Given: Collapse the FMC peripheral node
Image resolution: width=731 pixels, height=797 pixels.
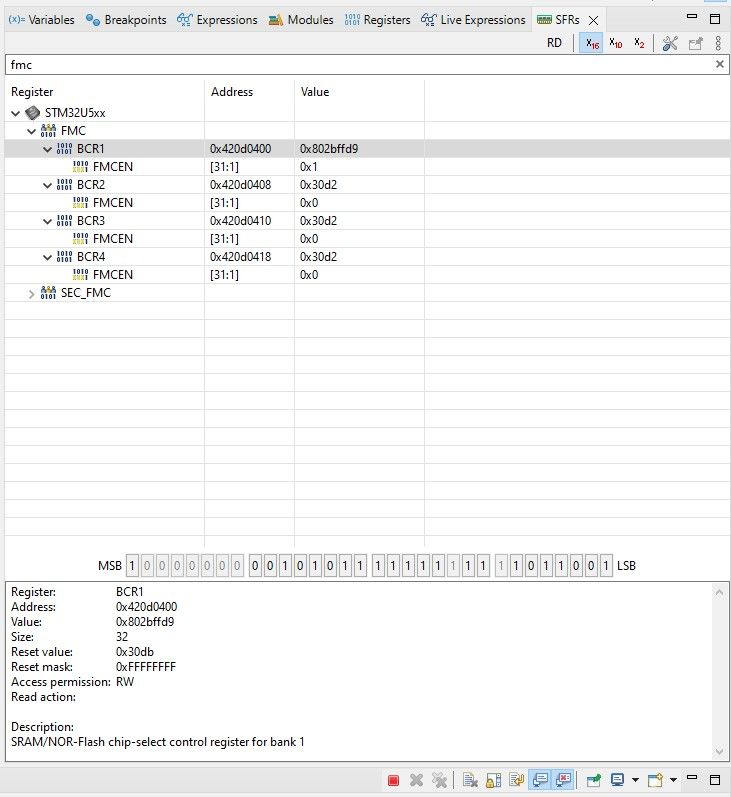Looking at the screenshot, I should pos(32,132).
